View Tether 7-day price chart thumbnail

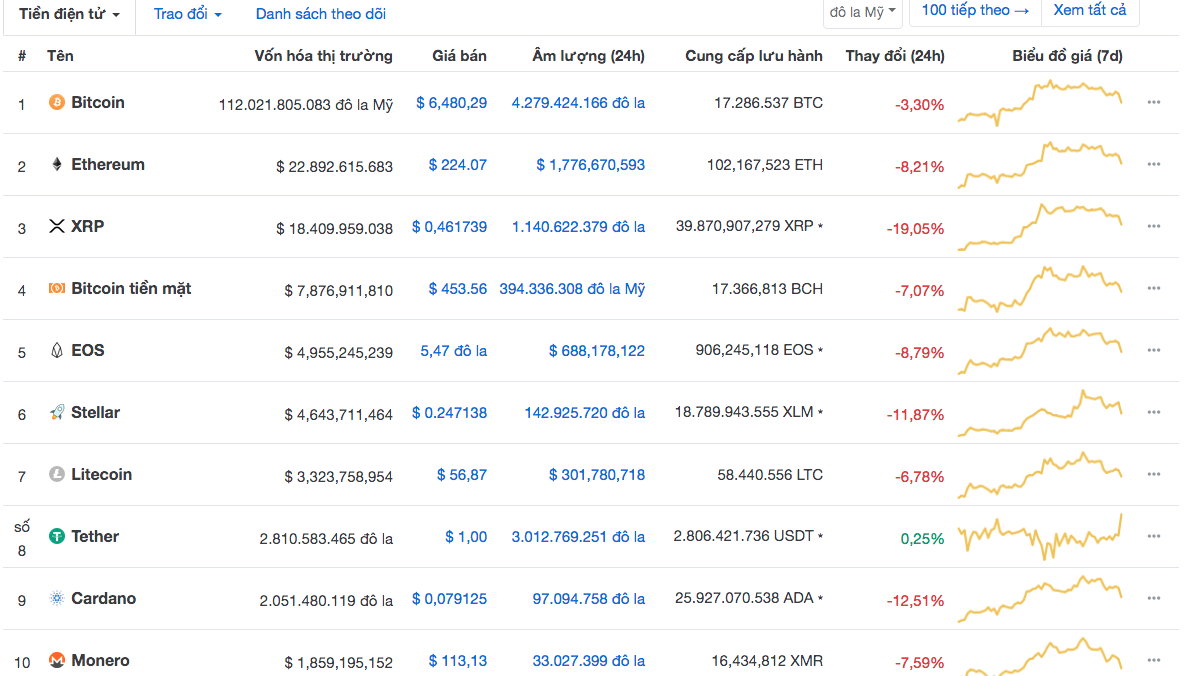click(1040, 536)
